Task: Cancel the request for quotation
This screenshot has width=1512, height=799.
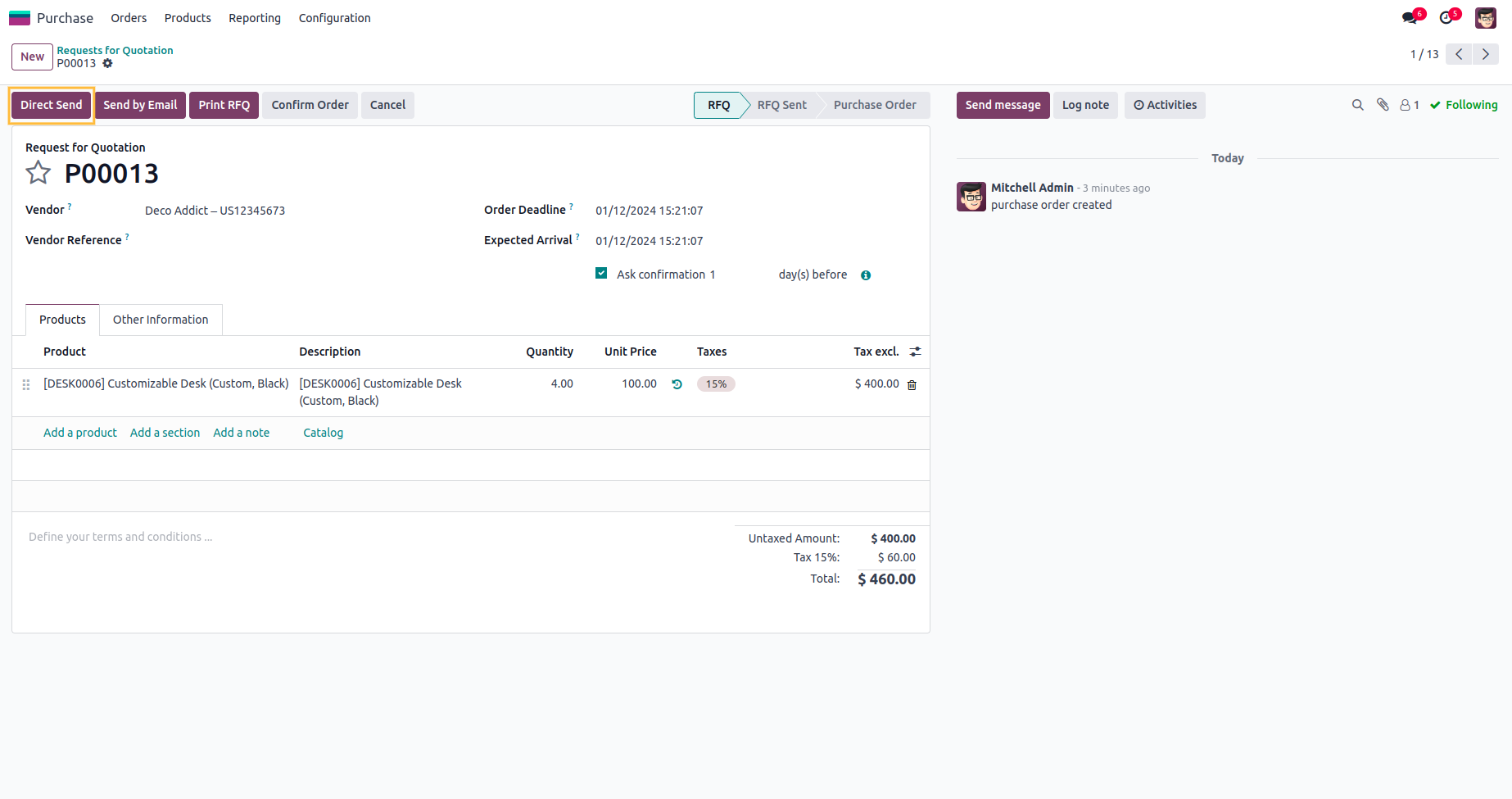Action: 387,105
